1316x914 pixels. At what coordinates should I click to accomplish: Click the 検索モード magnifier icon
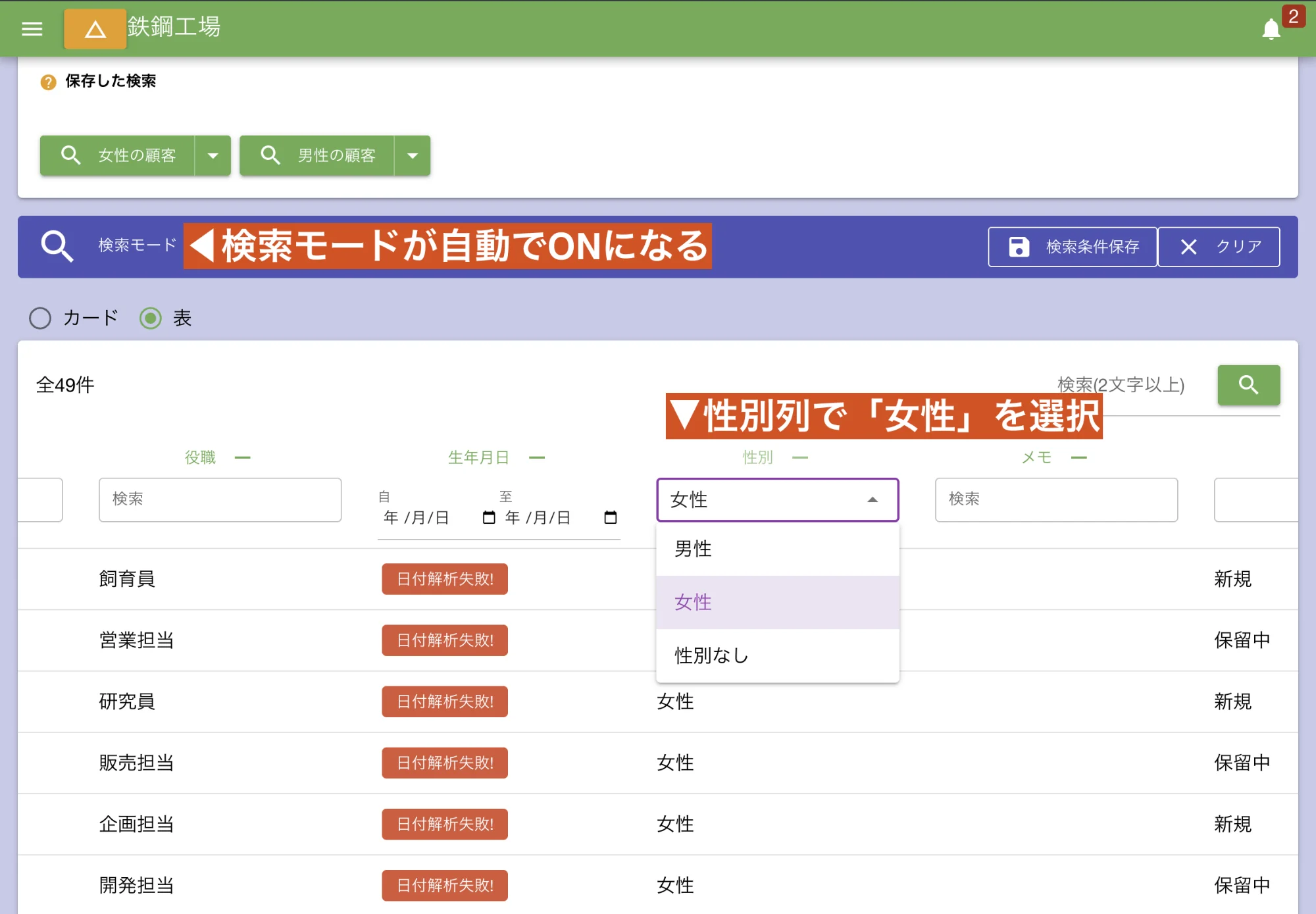[57, 247]
